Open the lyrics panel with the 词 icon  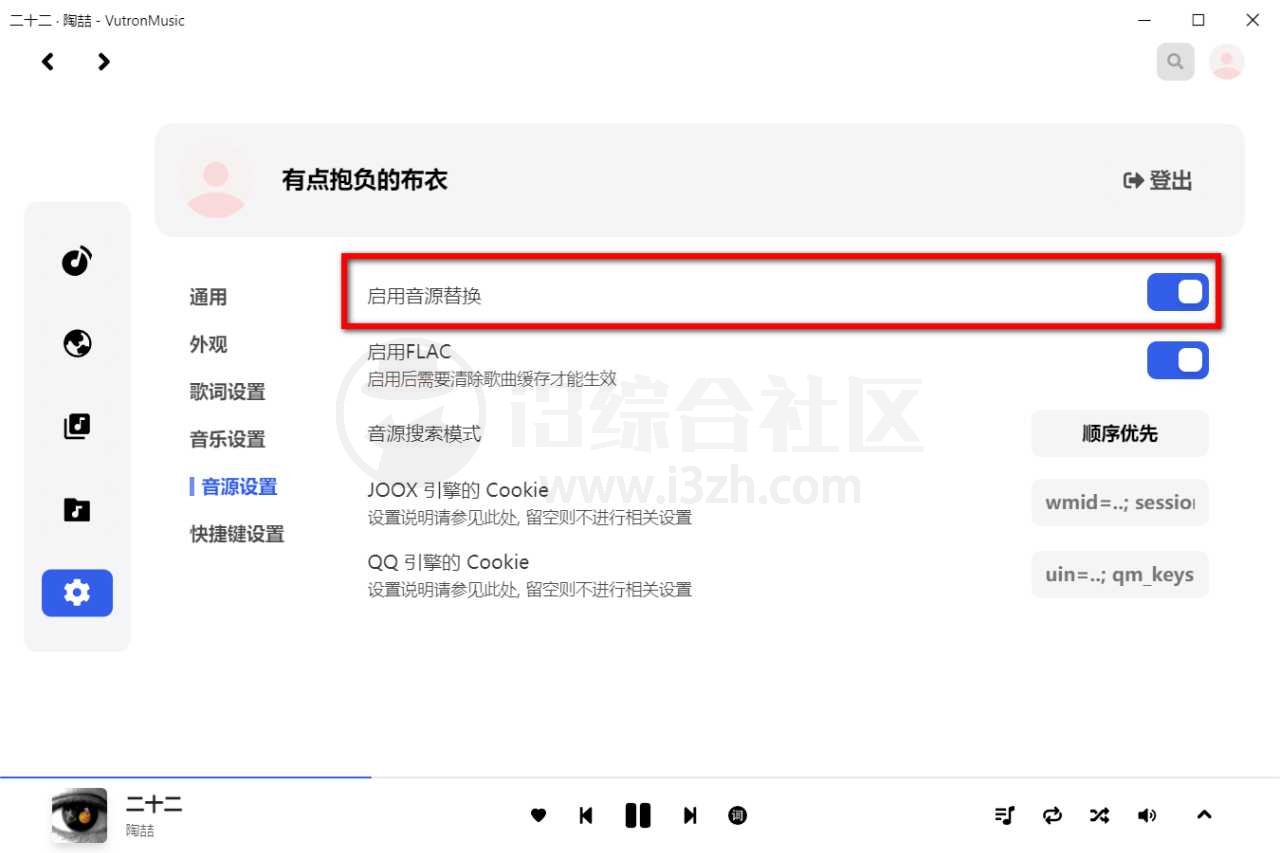tap(737, 815)
